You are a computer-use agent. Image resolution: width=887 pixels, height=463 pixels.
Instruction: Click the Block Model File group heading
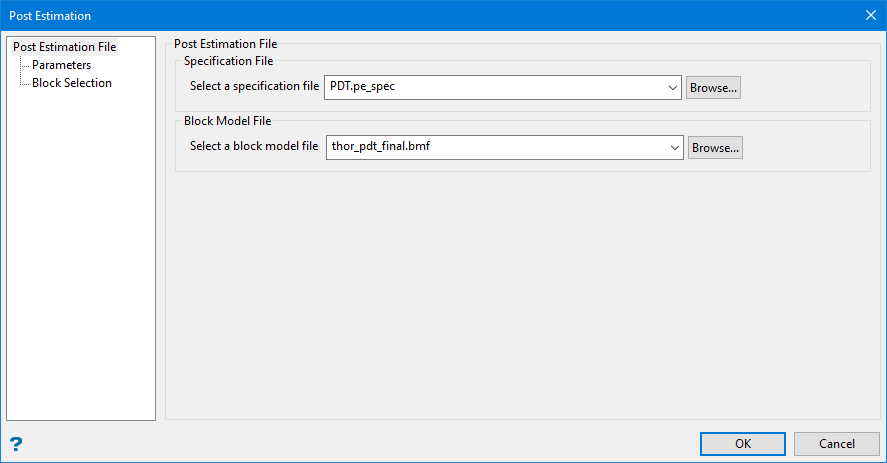click(227, 122)
